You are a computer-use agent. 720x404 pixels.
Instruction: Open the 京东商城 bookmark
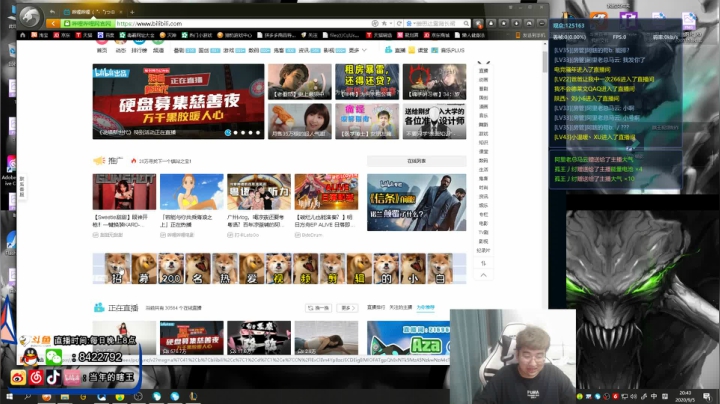pyautogui.click(x=436, y=35)
